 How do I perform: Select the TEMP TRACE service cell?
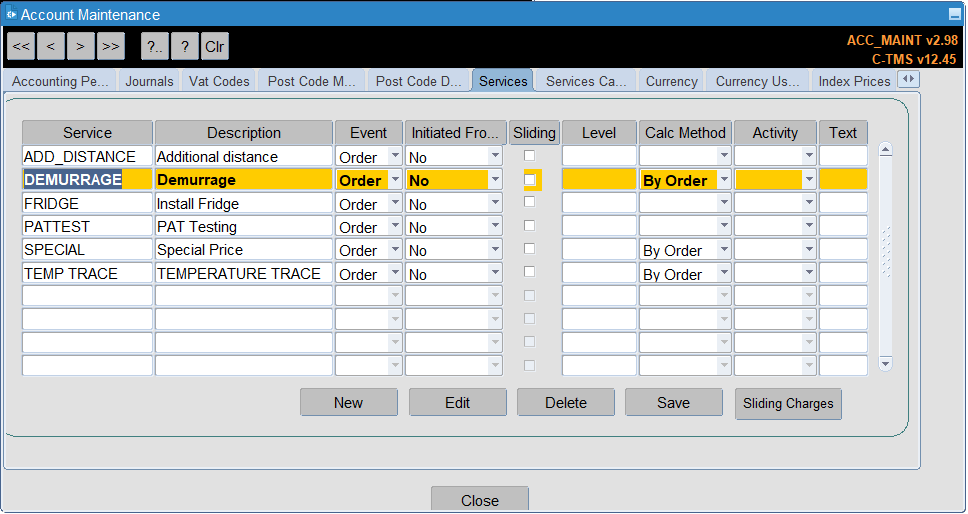click(x=87, y=273)
